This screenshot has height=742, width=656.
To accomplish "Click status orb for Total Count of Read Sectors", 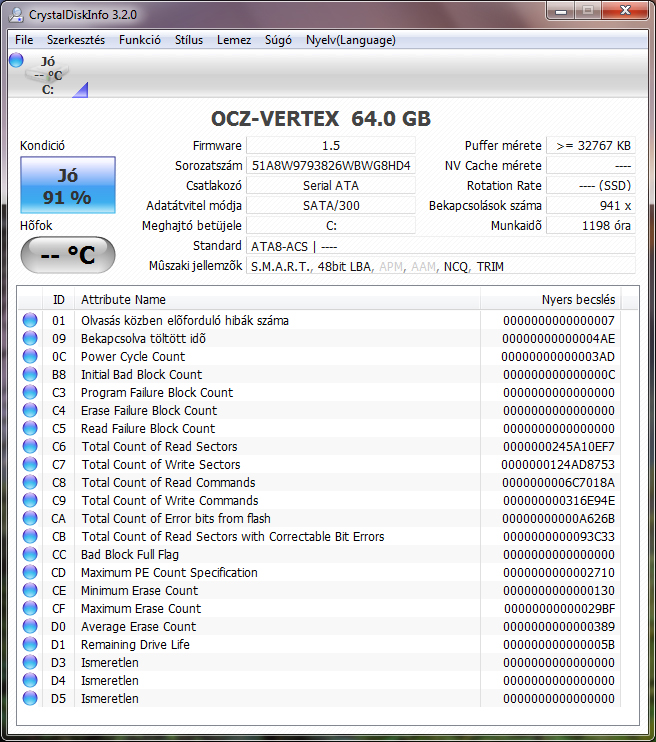I will (30, 446).
